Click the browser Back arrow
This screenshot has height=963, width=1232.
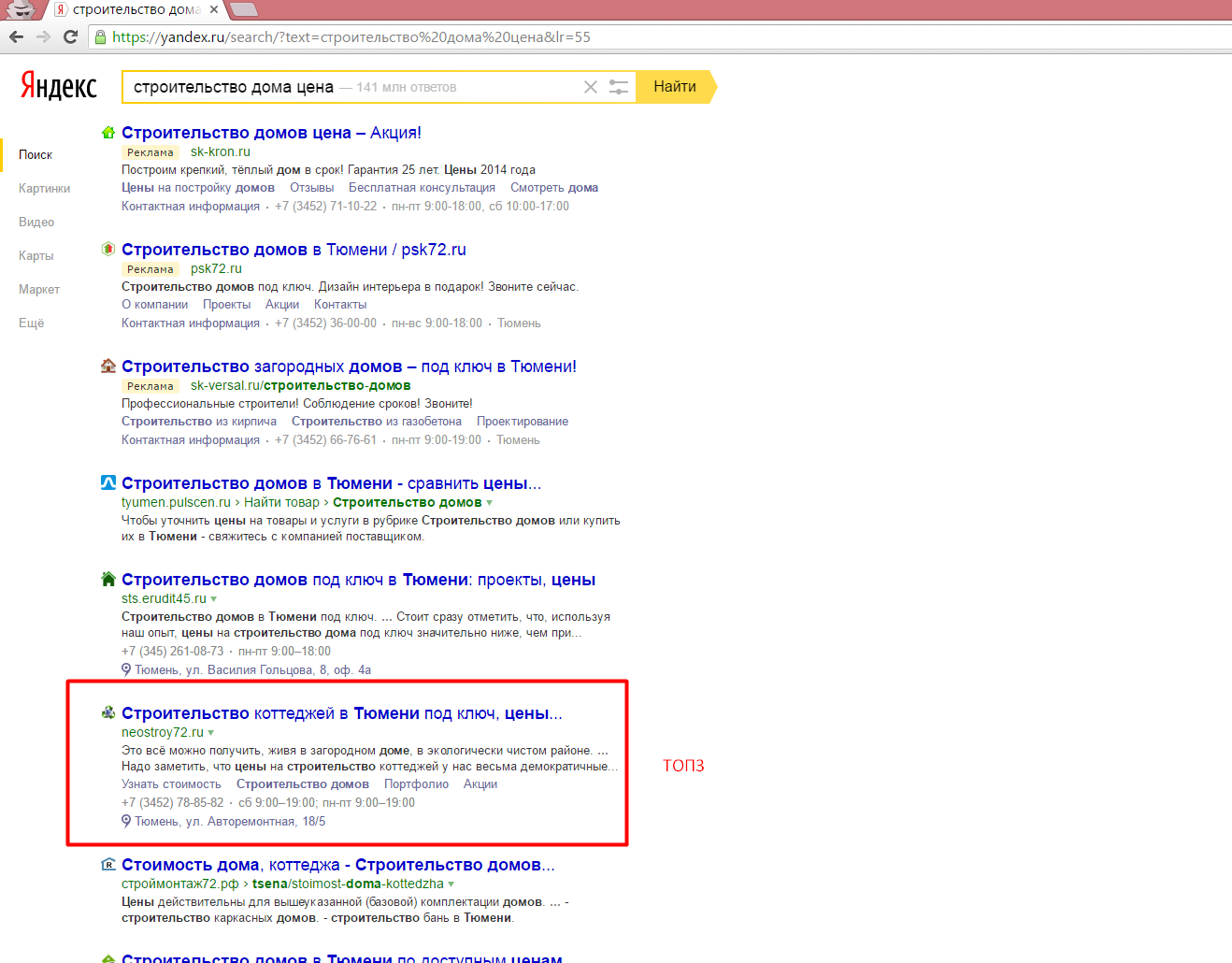(x=16, y=37)
